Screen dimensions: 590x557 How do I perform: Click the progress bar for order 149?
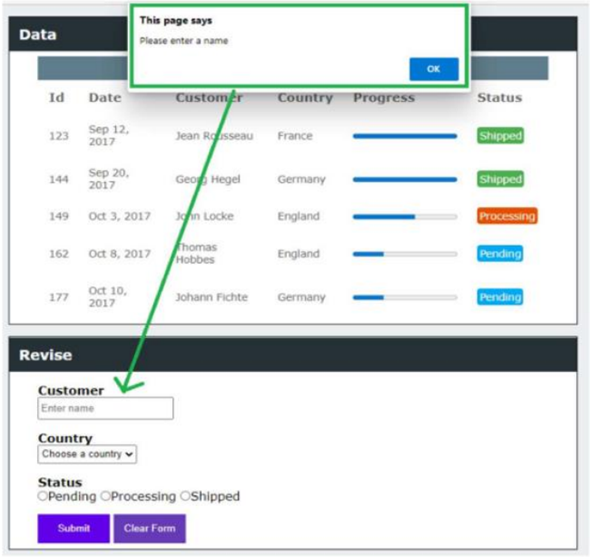coord(405,217)
